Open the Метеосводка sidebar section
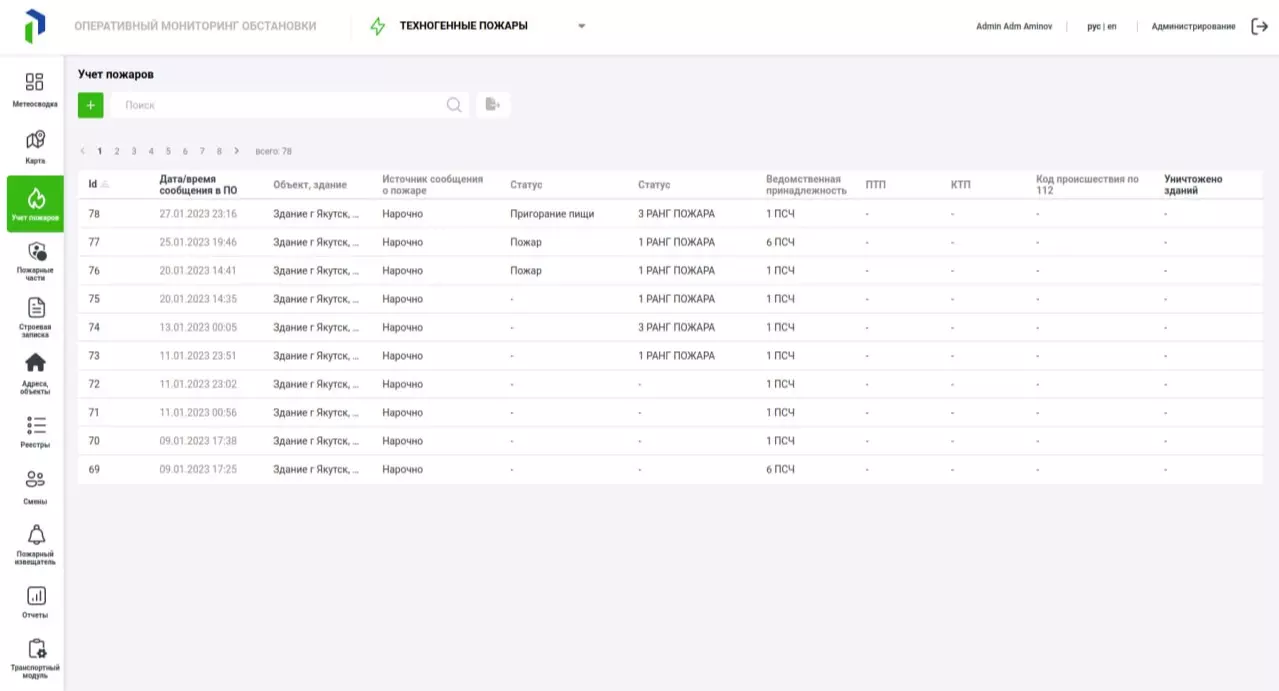Image resolution: width=1279 pixels, height=691 pixels. click(x=35, y=90)
